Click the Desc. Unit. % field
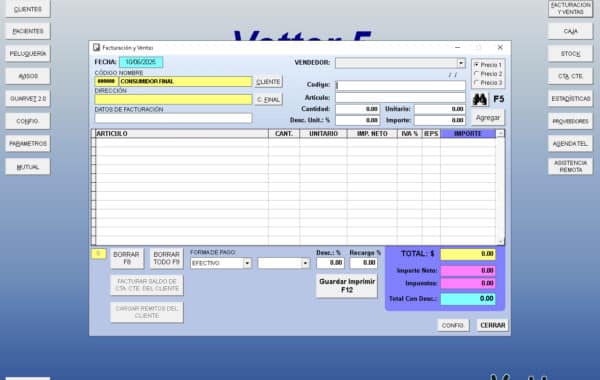 coord(357,120)
